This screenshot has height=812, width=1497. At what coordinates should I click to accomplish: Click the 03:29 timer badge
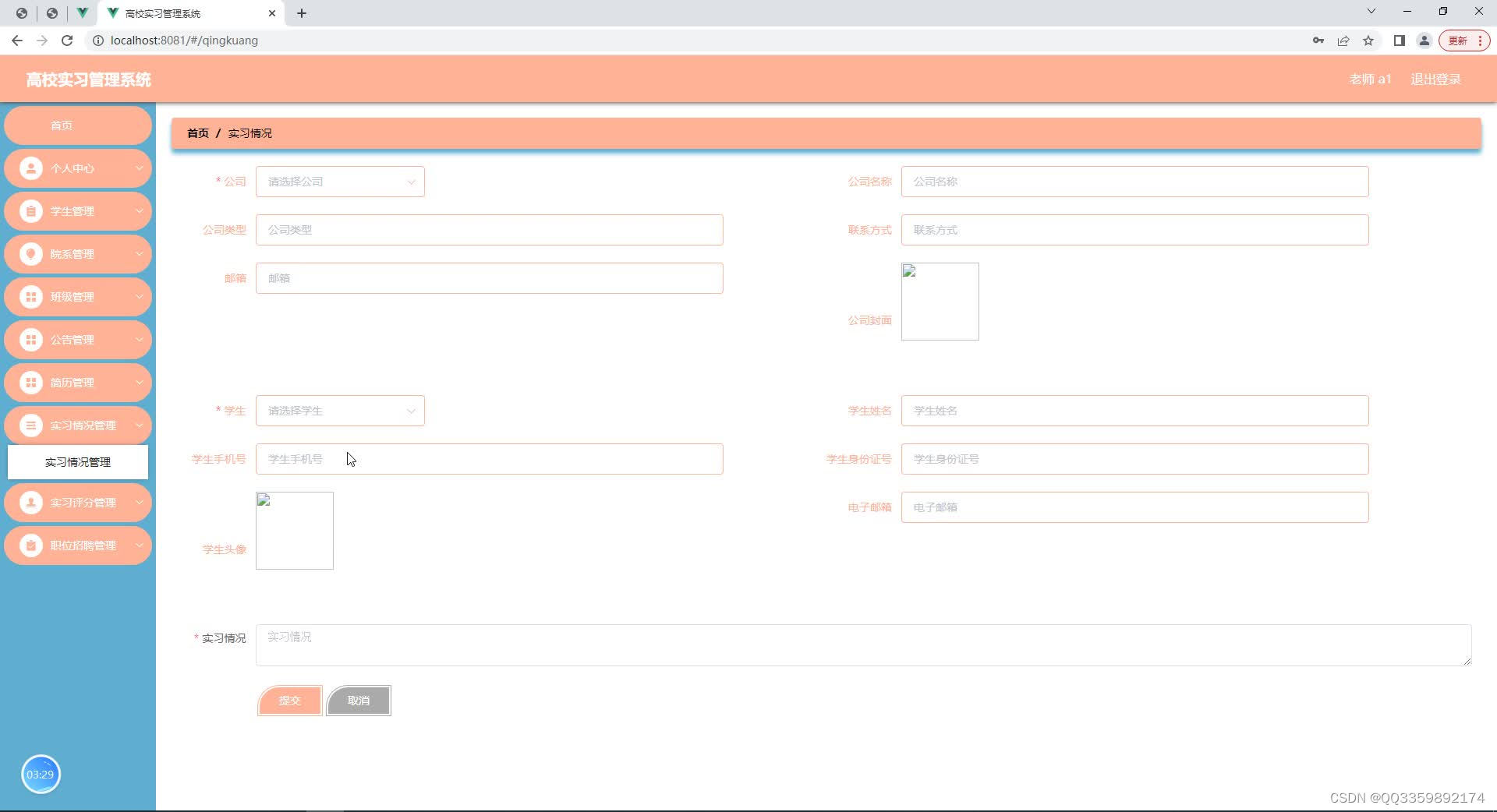41,775
